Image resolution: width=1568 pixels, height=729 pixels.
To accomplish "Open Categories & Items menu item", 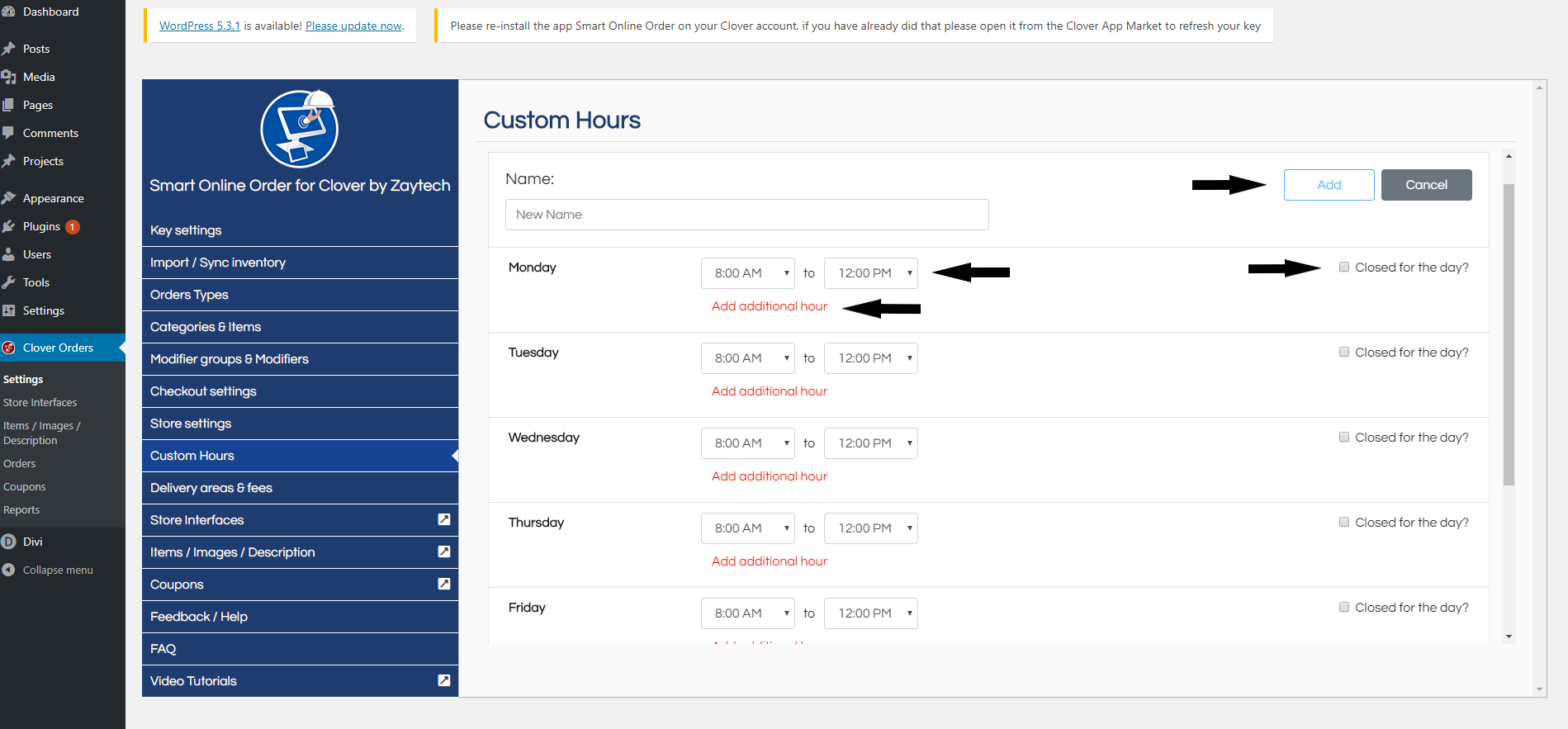I will [300, 327].
